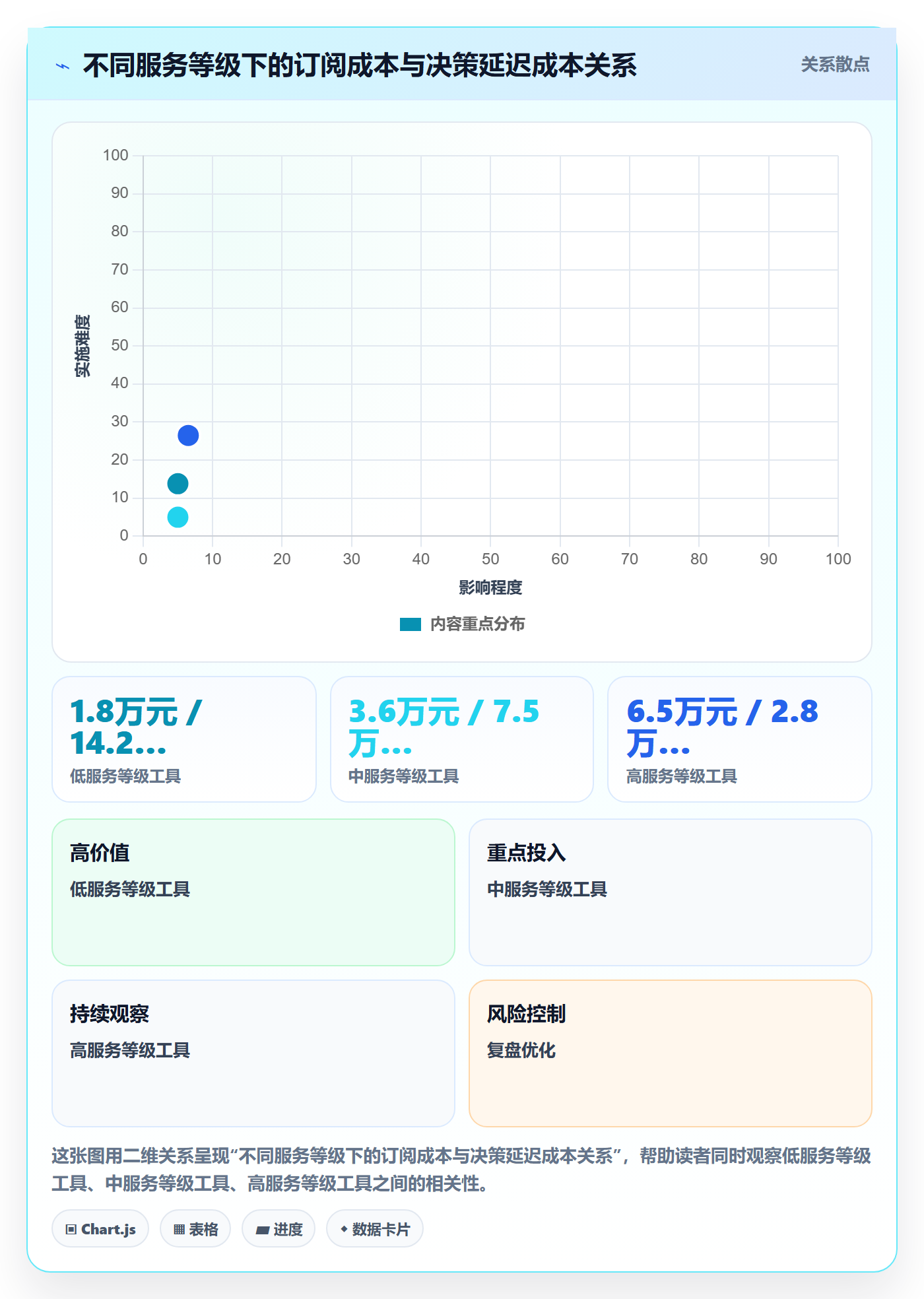The height and width of the screenshot is (1299, 924).
Task: Open the 6.5万元 / 2.8万... data card
Action: pos(740,739)
